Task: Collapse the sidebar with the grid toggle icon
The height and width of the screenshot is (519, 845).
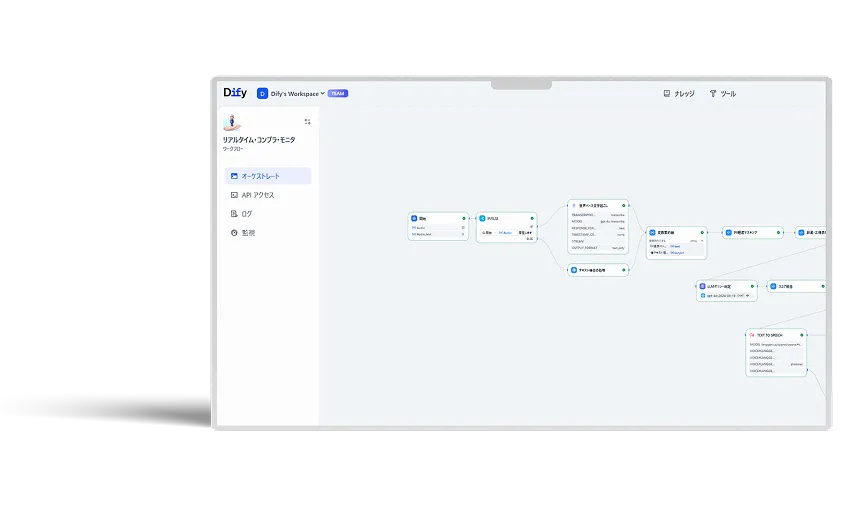Action: point(307,121)
